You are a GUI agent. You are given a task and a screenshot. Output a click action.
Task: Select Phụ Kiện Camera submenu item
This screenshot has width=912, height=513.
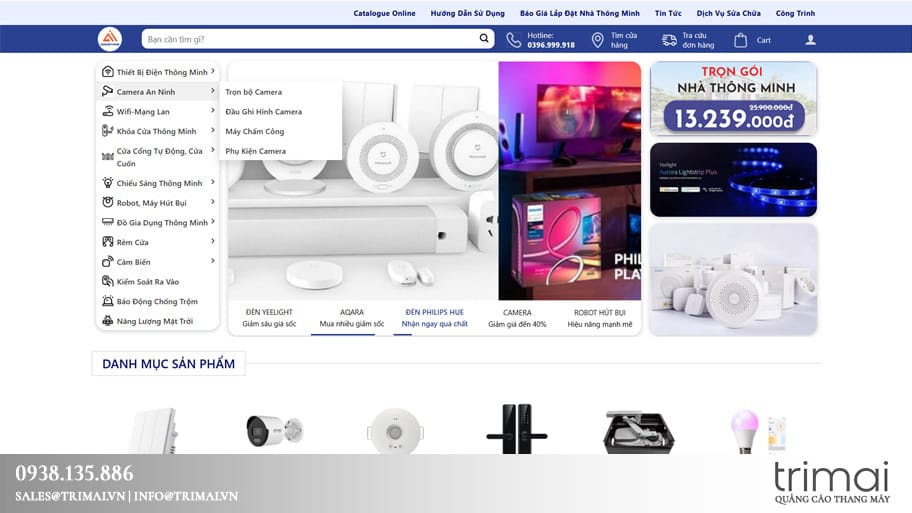click(x=255, y=151)
